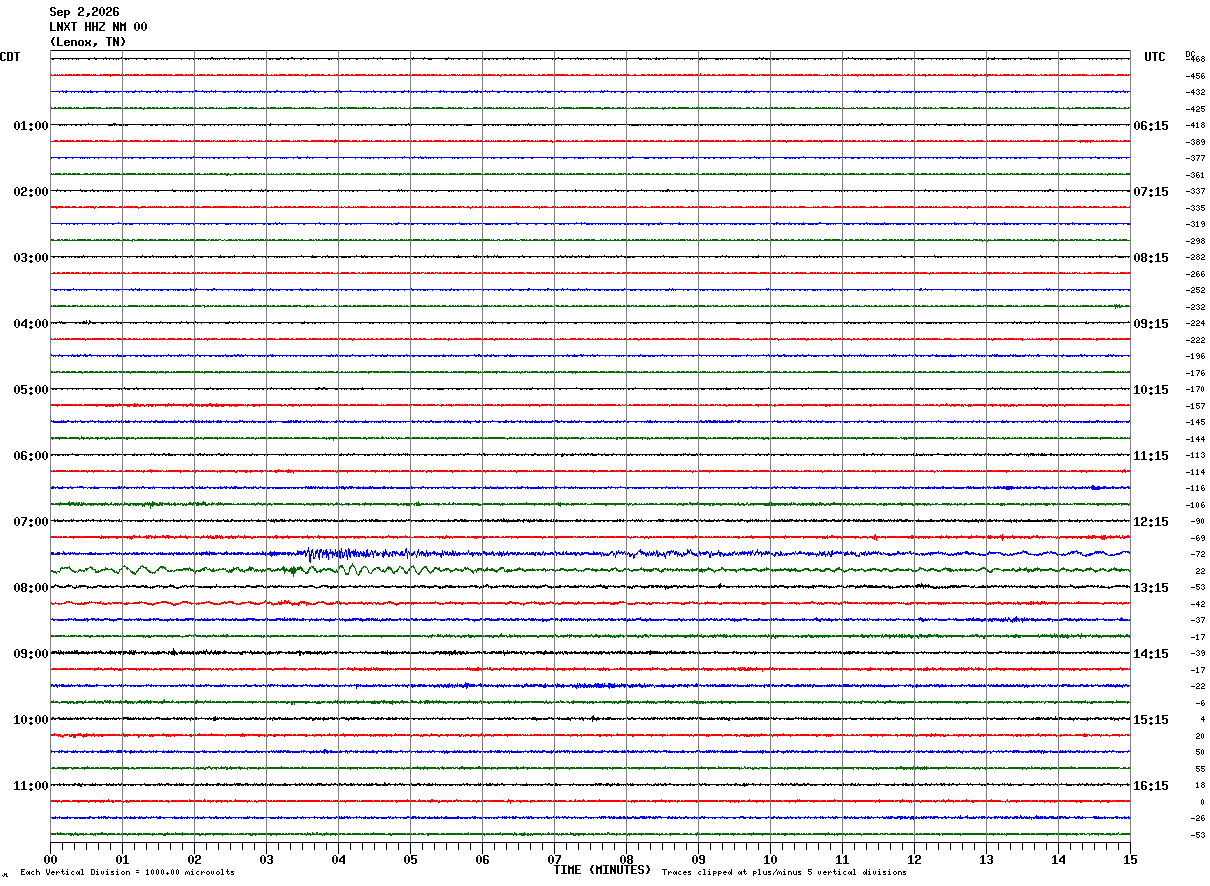The height and width of the screenshot is (886, 1210).
Task: Click the 13:15 UTC time label
Action: [x=1151, y=588]
